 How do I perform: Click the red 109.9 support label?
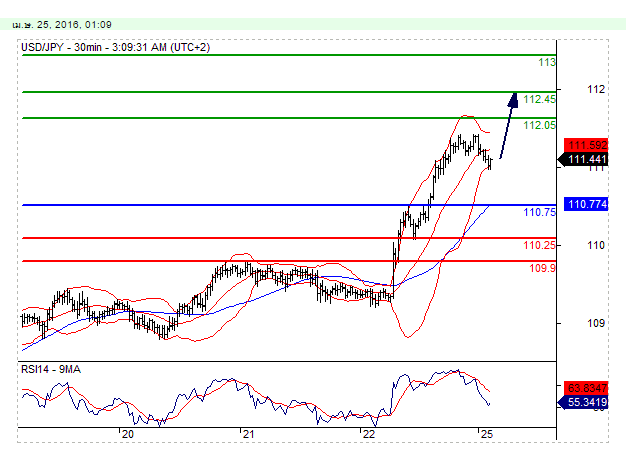tap(542, 268)
